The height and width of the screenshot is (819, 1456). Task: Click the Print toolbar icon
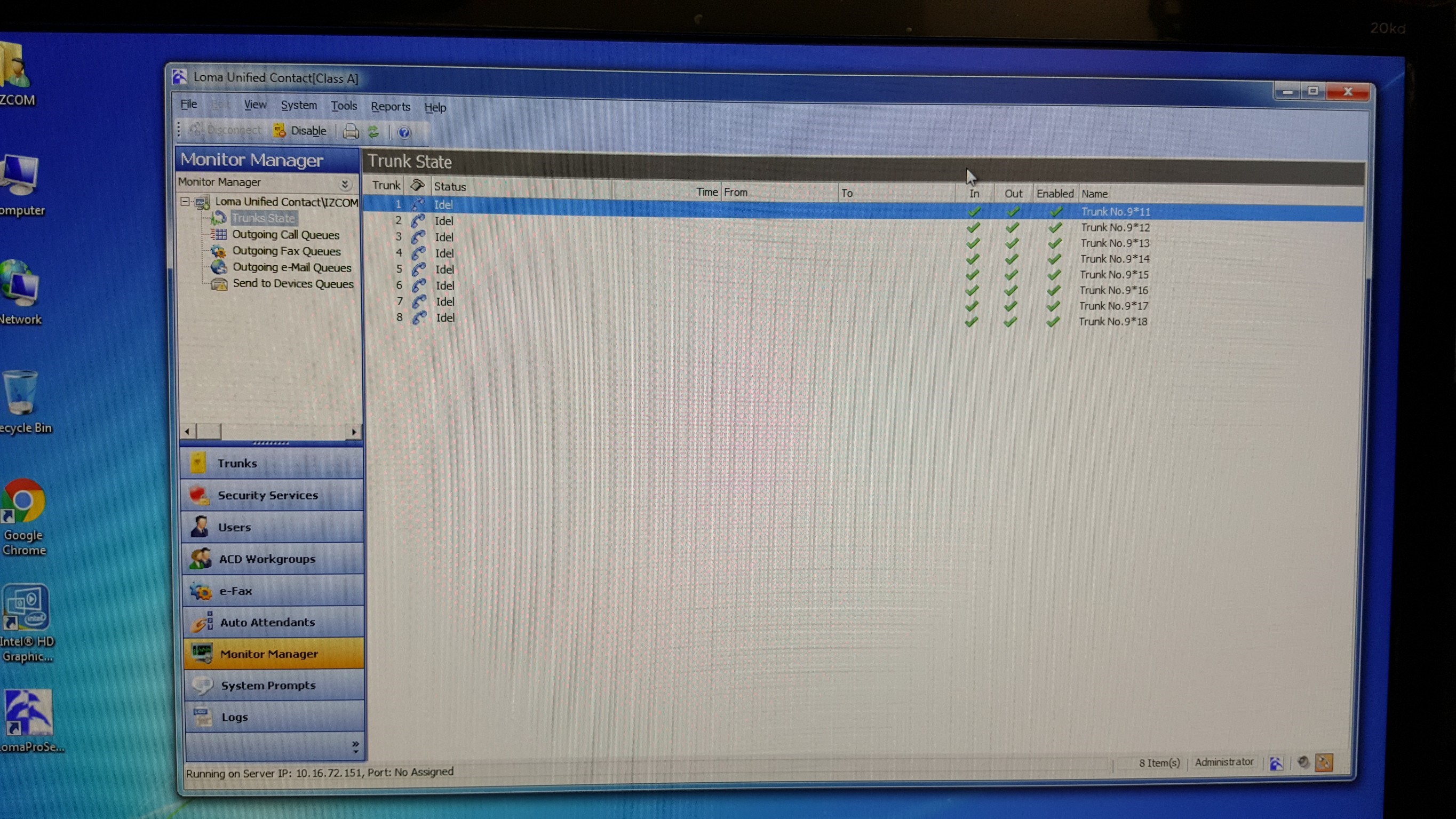coord(351,132)
